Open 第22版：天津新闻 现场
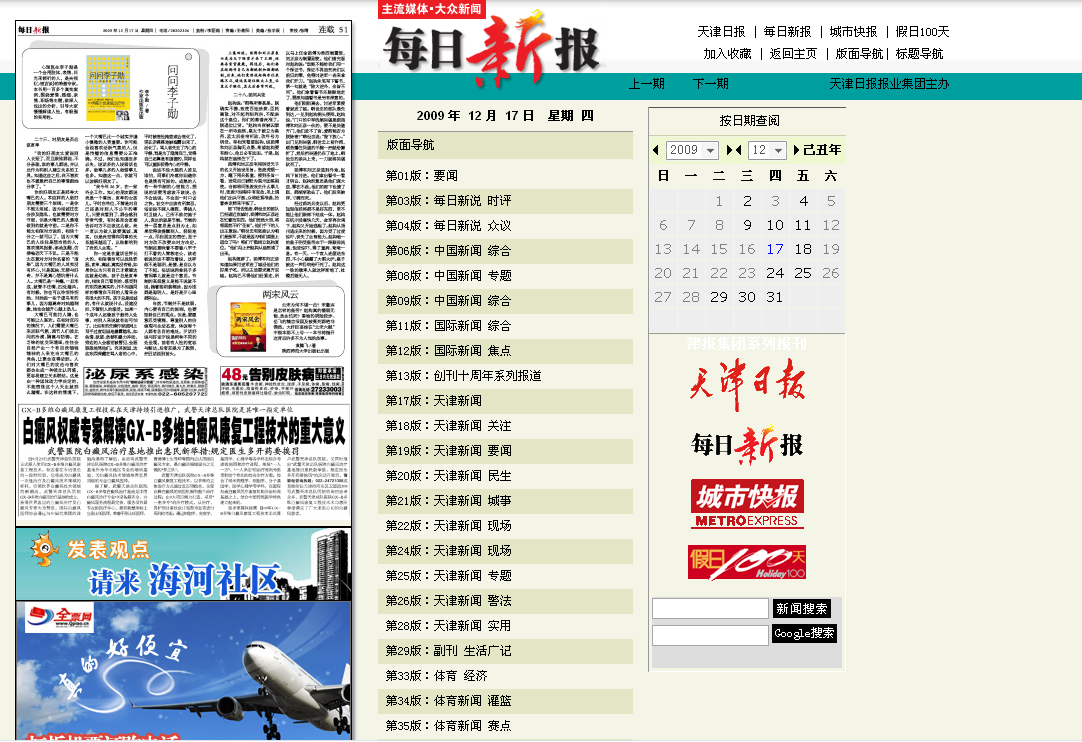This screenshot has height=742, width=1082. [449, 526]
